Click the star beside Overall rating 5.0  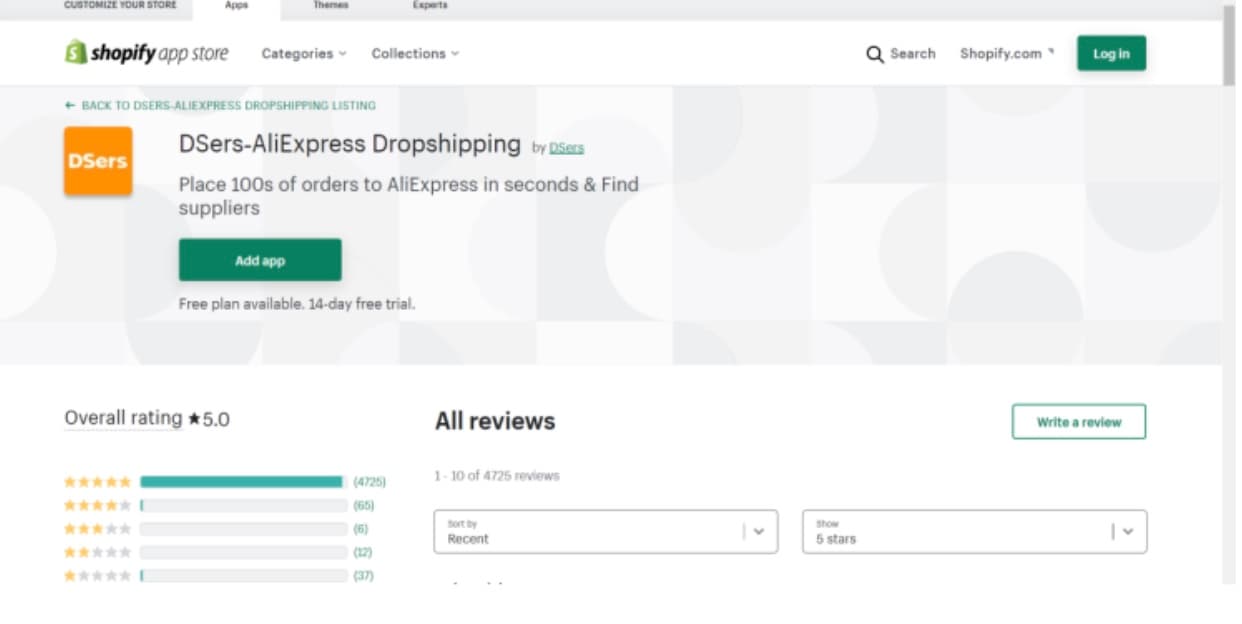tap(195, 419)
